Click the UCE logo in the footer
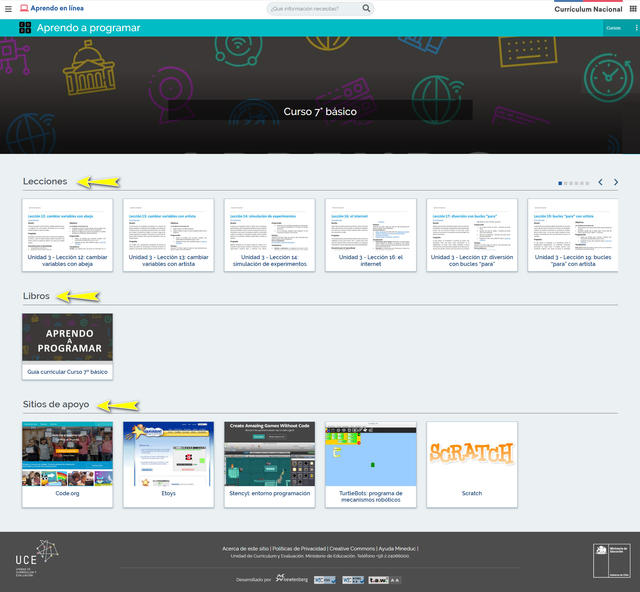640x592 pixels. pos(37,559)
